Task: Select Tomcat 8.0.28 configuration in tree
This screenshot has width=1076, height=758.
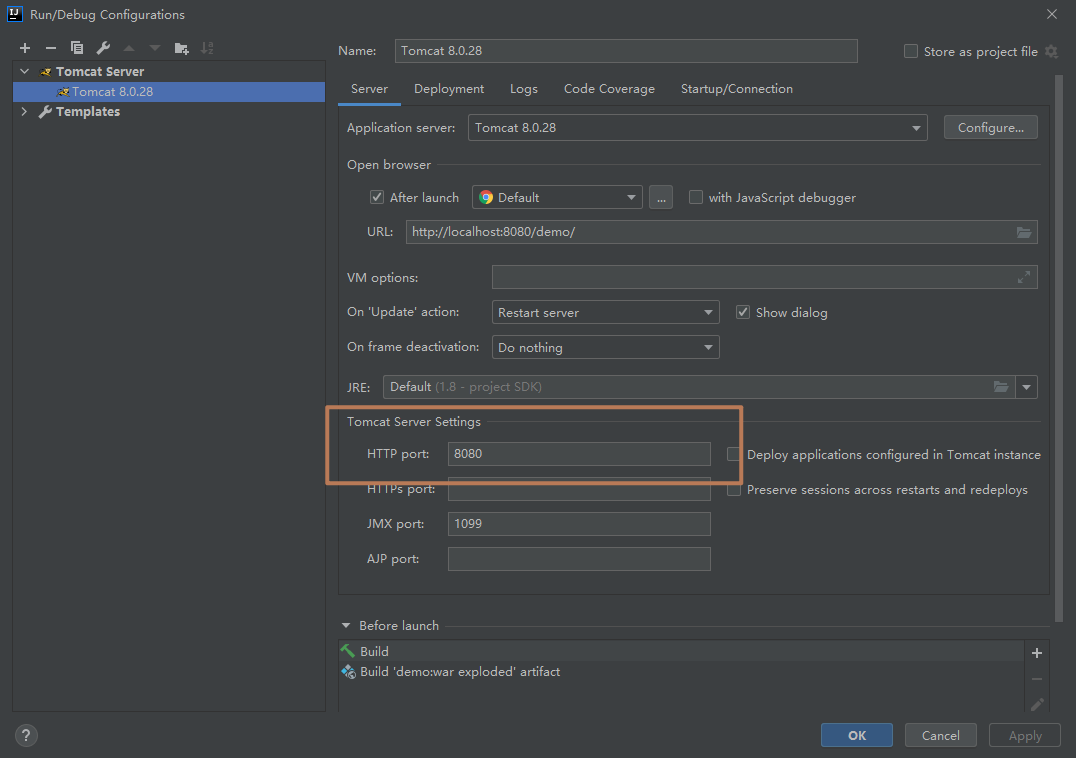Action: coord(169,92)
